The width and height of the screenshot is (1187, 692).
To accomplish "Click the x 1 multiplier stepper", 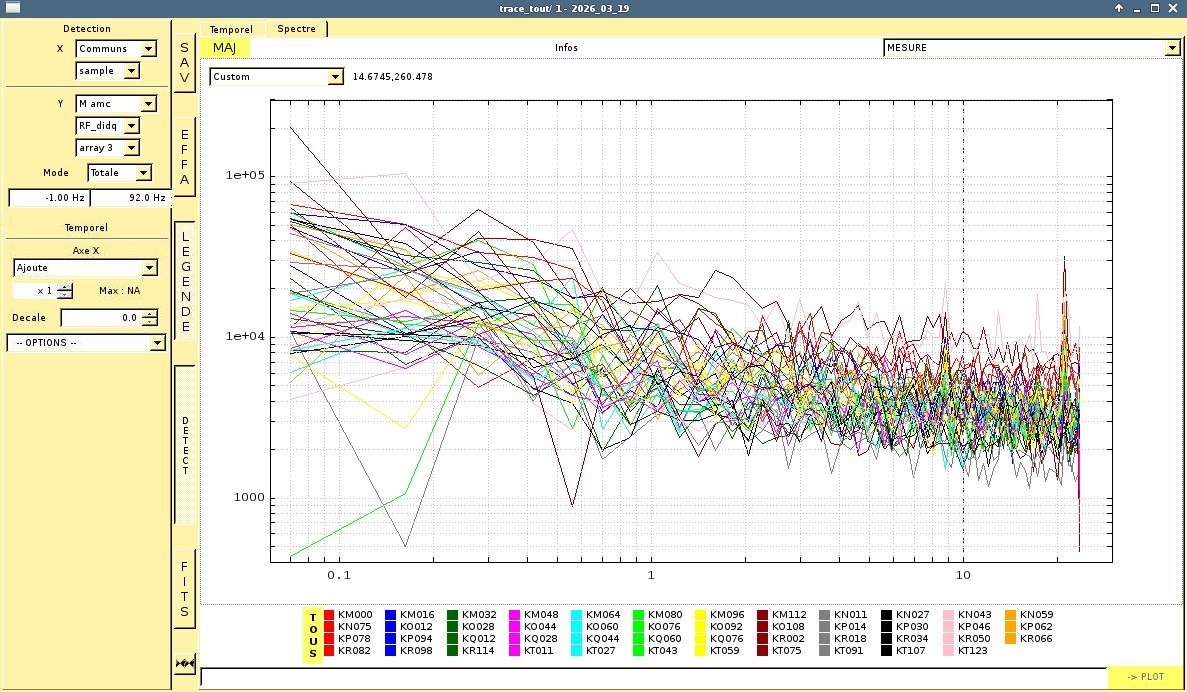I will tap(65, 291).
